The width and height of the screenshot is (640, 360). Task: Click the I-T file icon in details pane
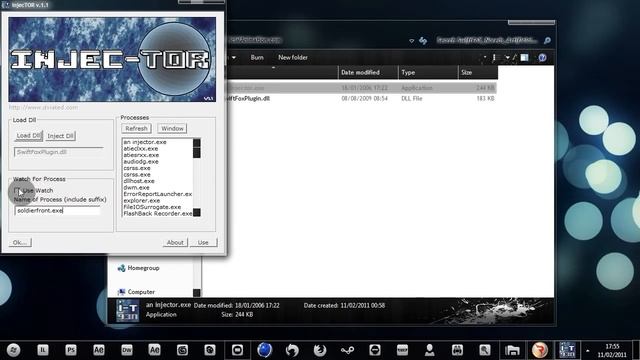127,311
